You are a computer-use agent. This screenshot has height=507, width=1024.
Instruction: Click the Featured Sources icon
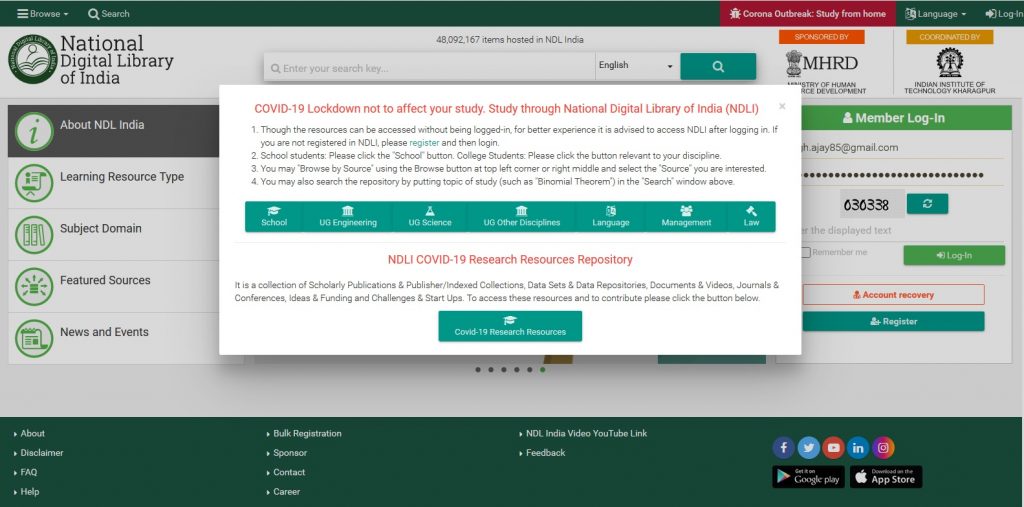point(33,286)
